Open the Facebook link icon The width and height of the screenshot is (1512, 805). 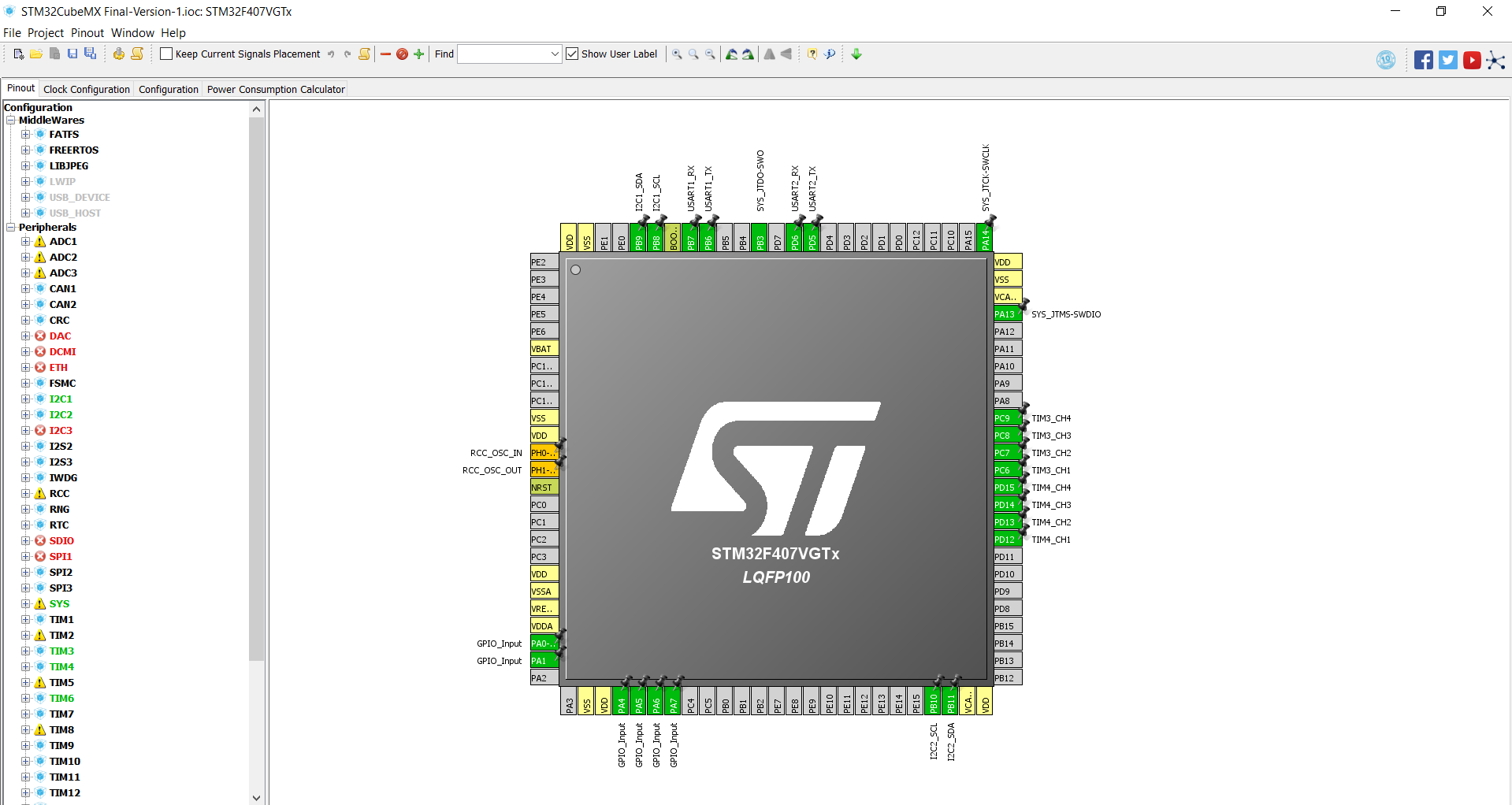click(1423, 60)
